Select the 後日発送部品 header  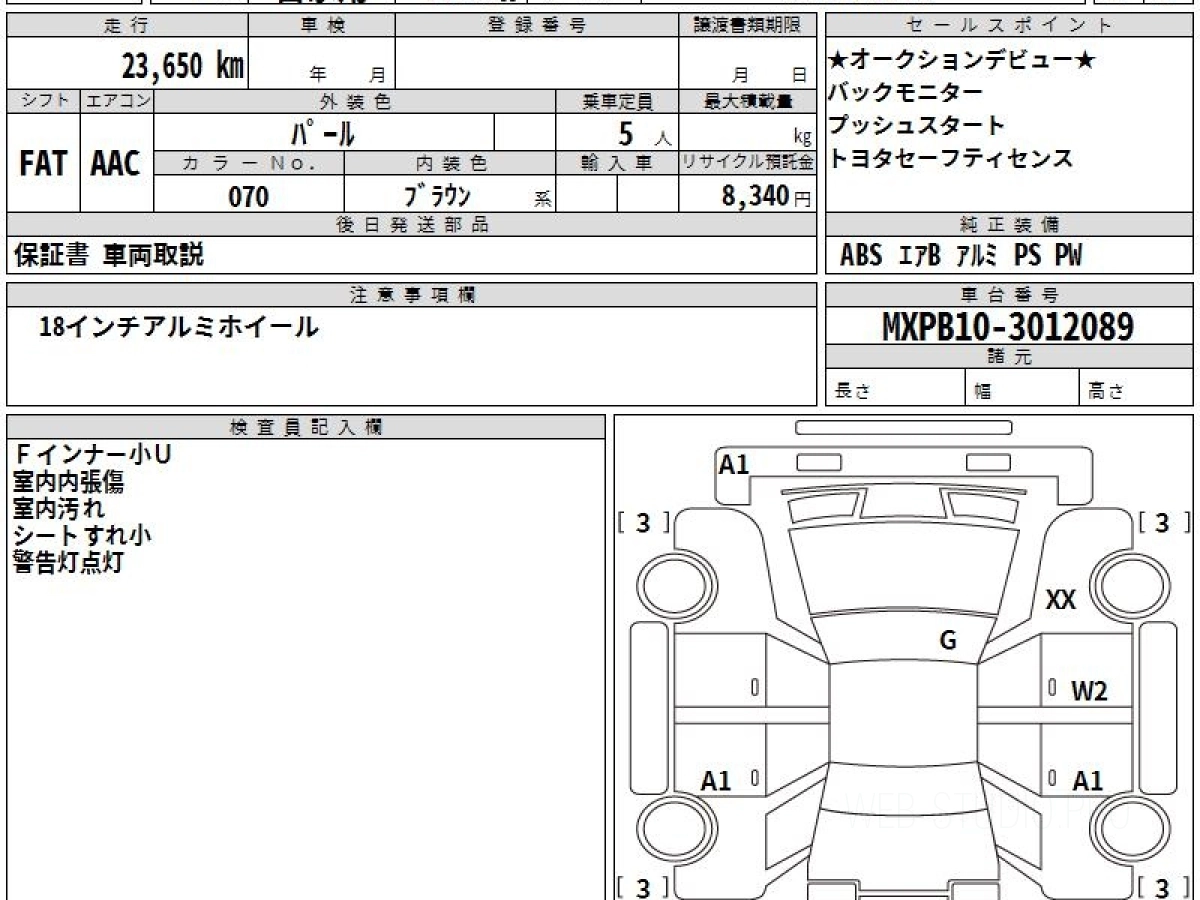[412, 225]
